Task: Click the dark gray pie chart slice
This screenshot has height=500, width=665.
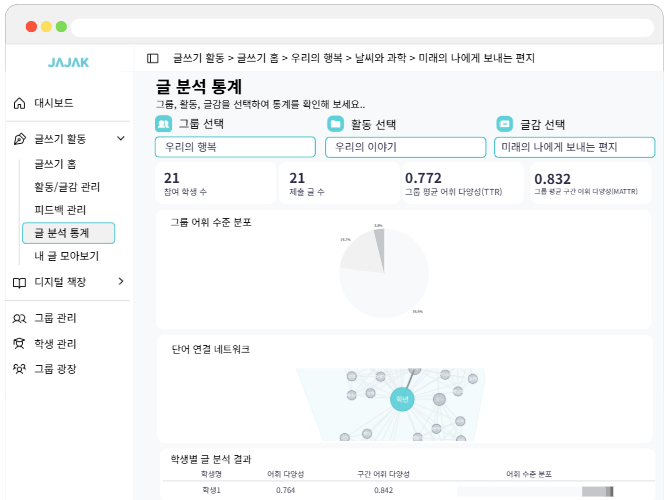Action: [380, 246]
